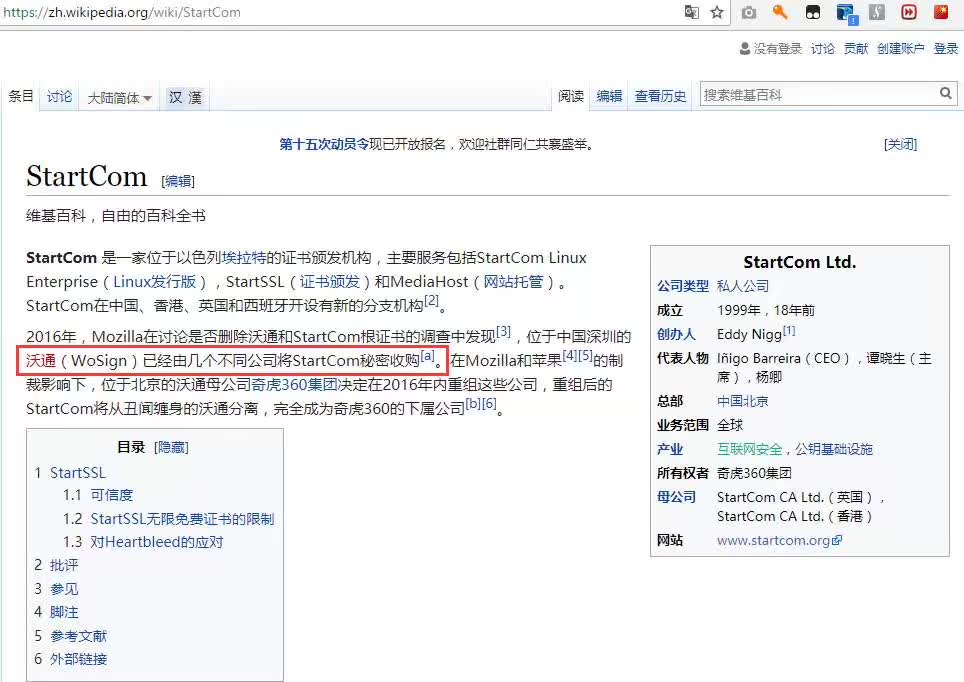The image size is (964, 682).
Task: Open 讨论 in the top user links
Action: [x=823, y=49]
